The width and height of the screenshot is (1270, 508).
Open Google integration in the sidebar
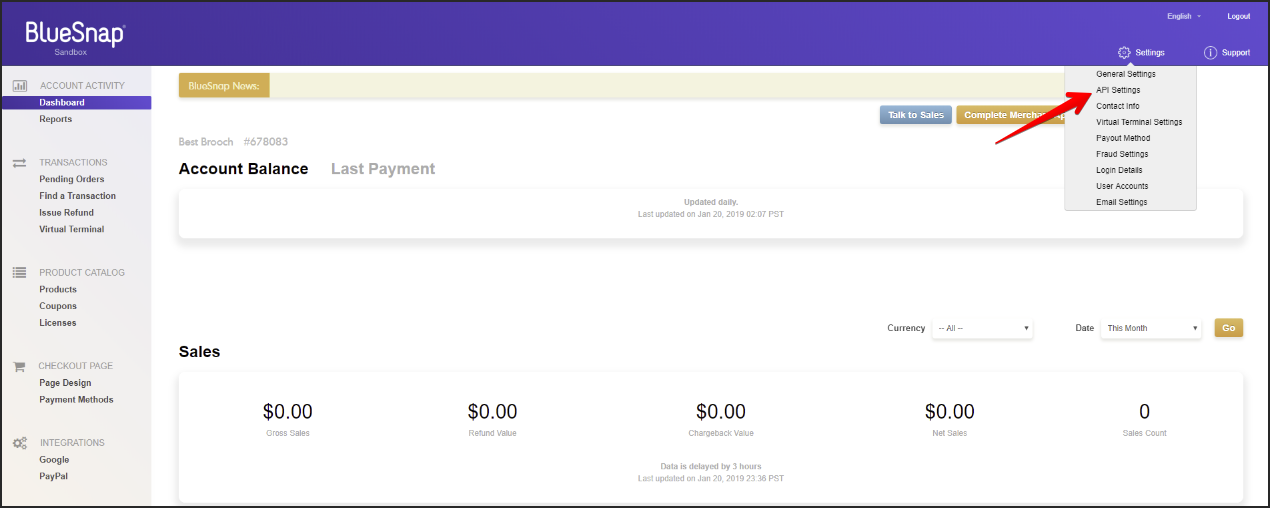(x=54, y=459)
